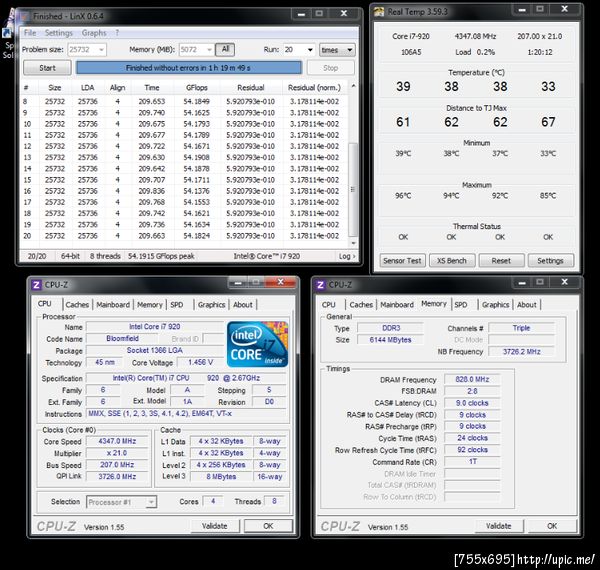Open the Processor #1 selection dropdown
Image resolution: width=600 pixels, height=570 pixels.
(x=152, y=502)
